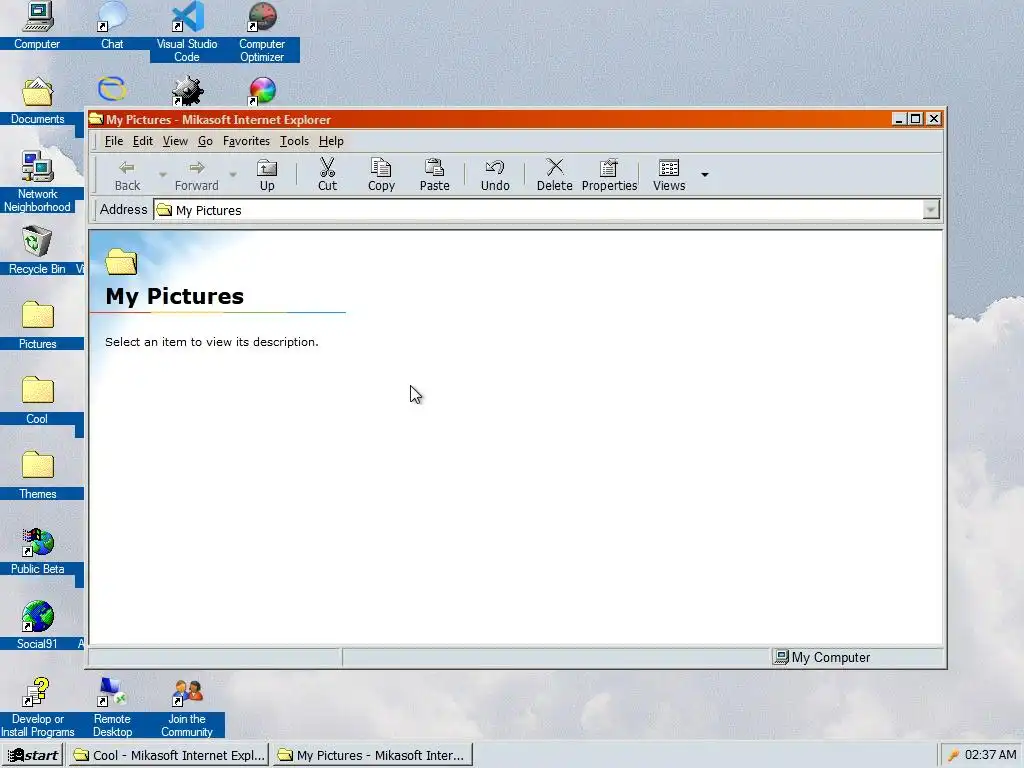Select the Network Neighborhood icon
Viewport: 1024px width, 768px height.
click(x=37, y=182)
